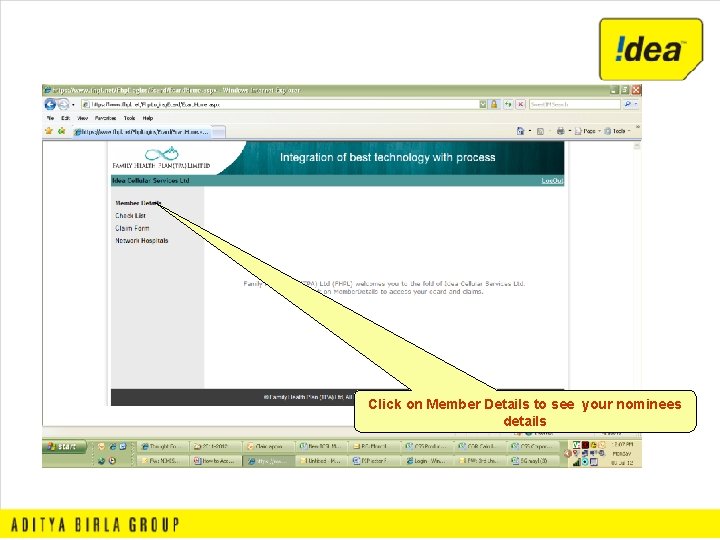Click the browser Back arrow button
This screenshot has height=540, width=720.
click(50, 105)
